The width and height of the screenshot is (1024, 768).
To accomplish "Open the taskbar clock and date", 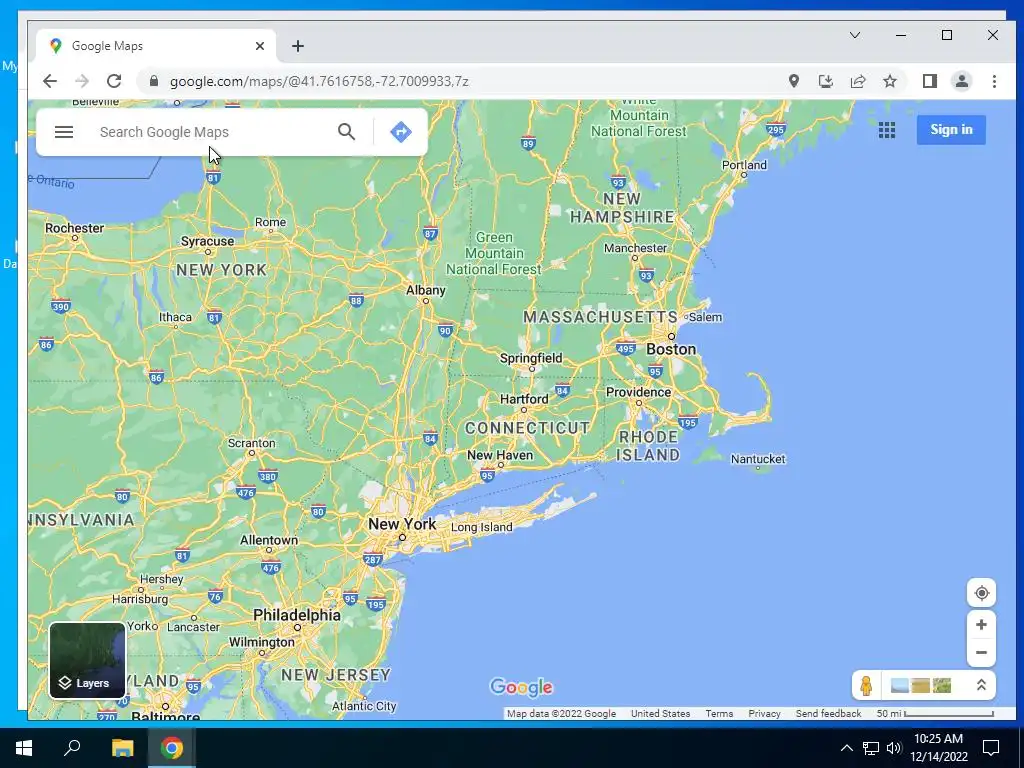I will pyautogui.click(x=938, y=748).
